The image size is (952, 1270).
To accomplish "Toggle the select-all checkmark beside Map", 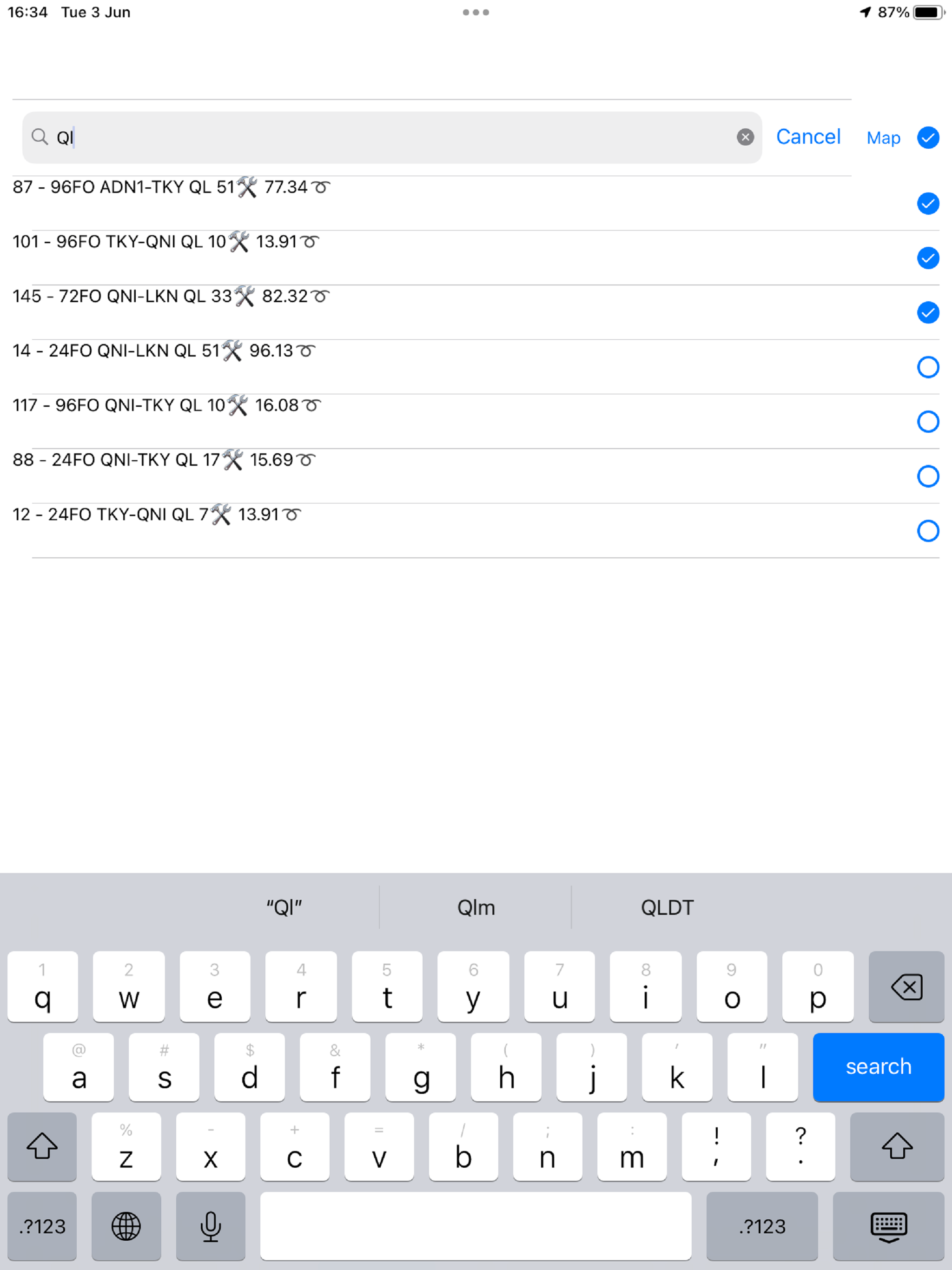I will tap(928, 137).
